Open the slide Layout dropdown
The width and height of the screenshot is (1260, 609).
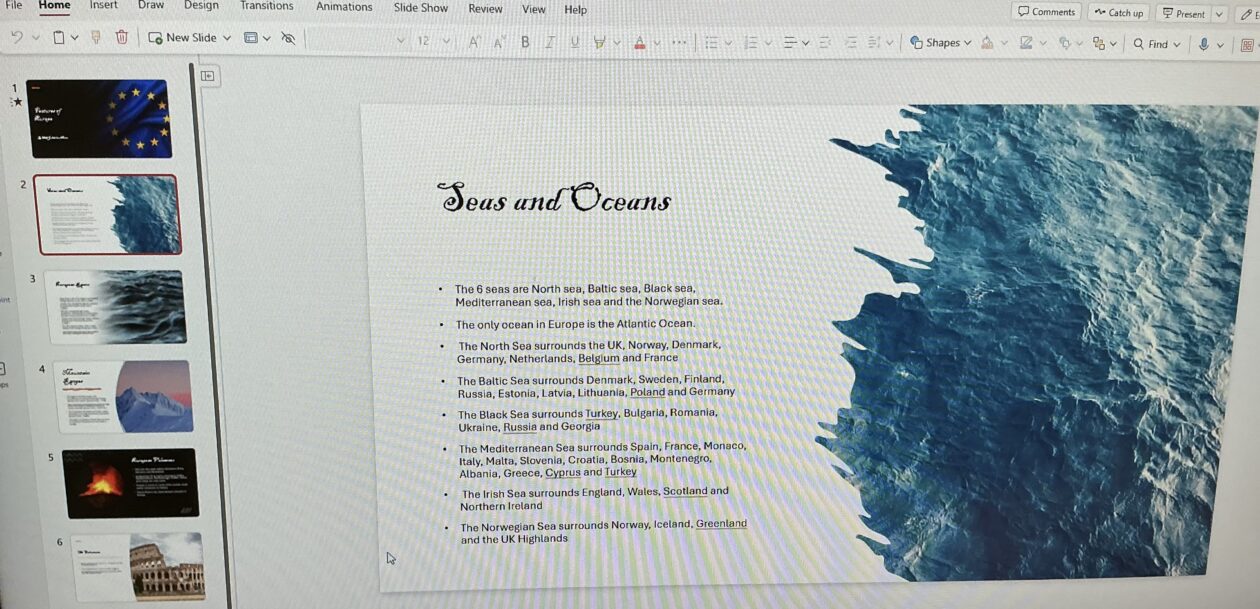click(257, 38)
